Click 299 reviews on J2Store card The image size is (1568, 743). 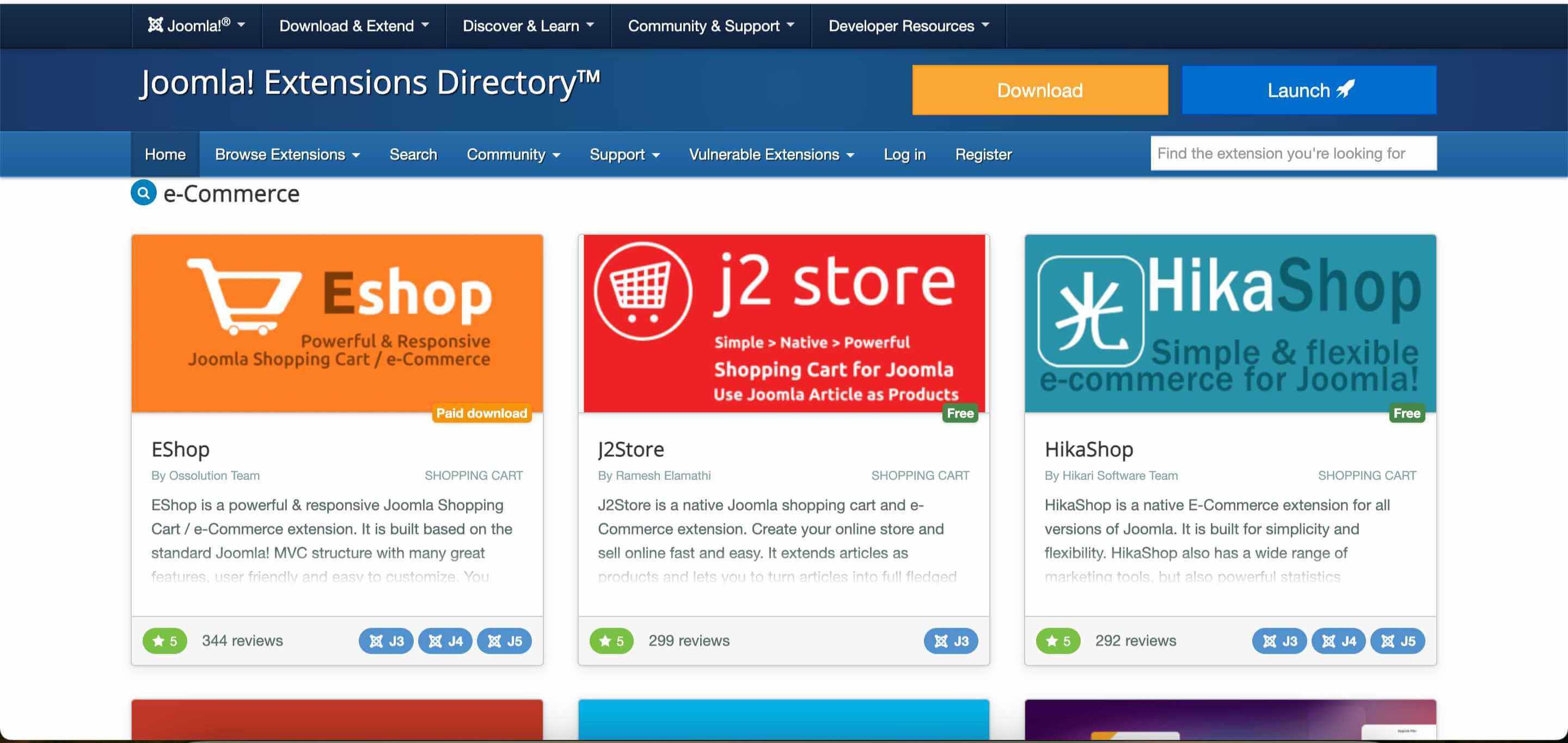688,641
